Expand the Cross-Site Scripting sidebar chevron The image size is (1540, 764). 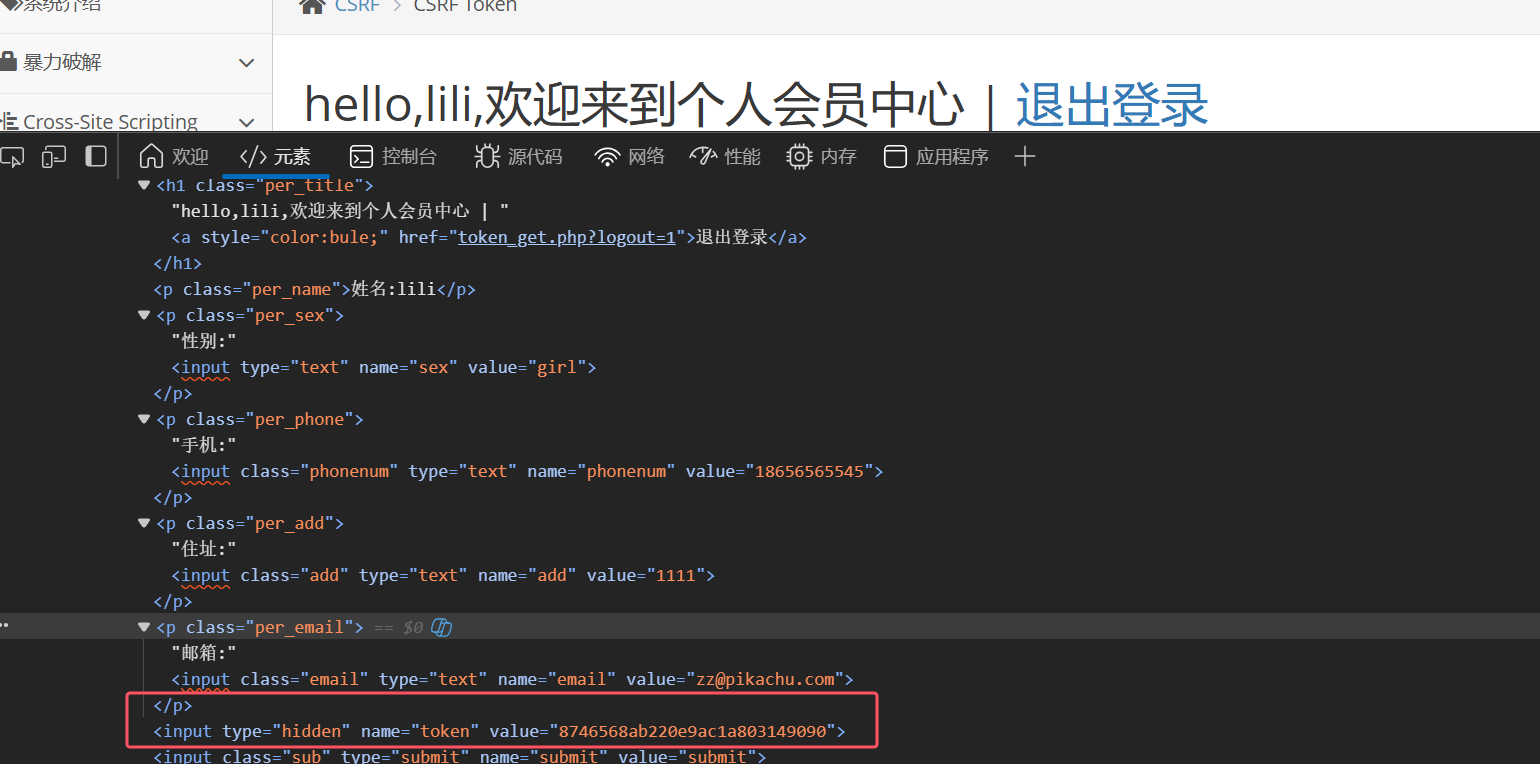(x=247, y=122)
